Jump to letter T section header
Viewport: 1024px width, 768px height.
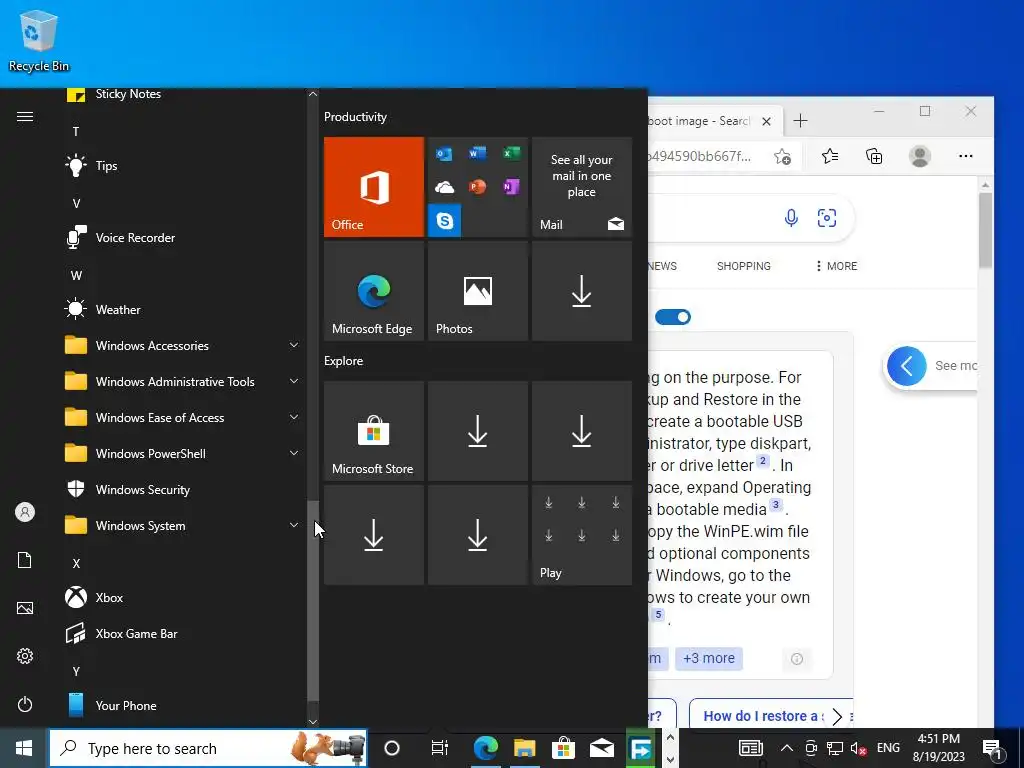pos(76,131)
